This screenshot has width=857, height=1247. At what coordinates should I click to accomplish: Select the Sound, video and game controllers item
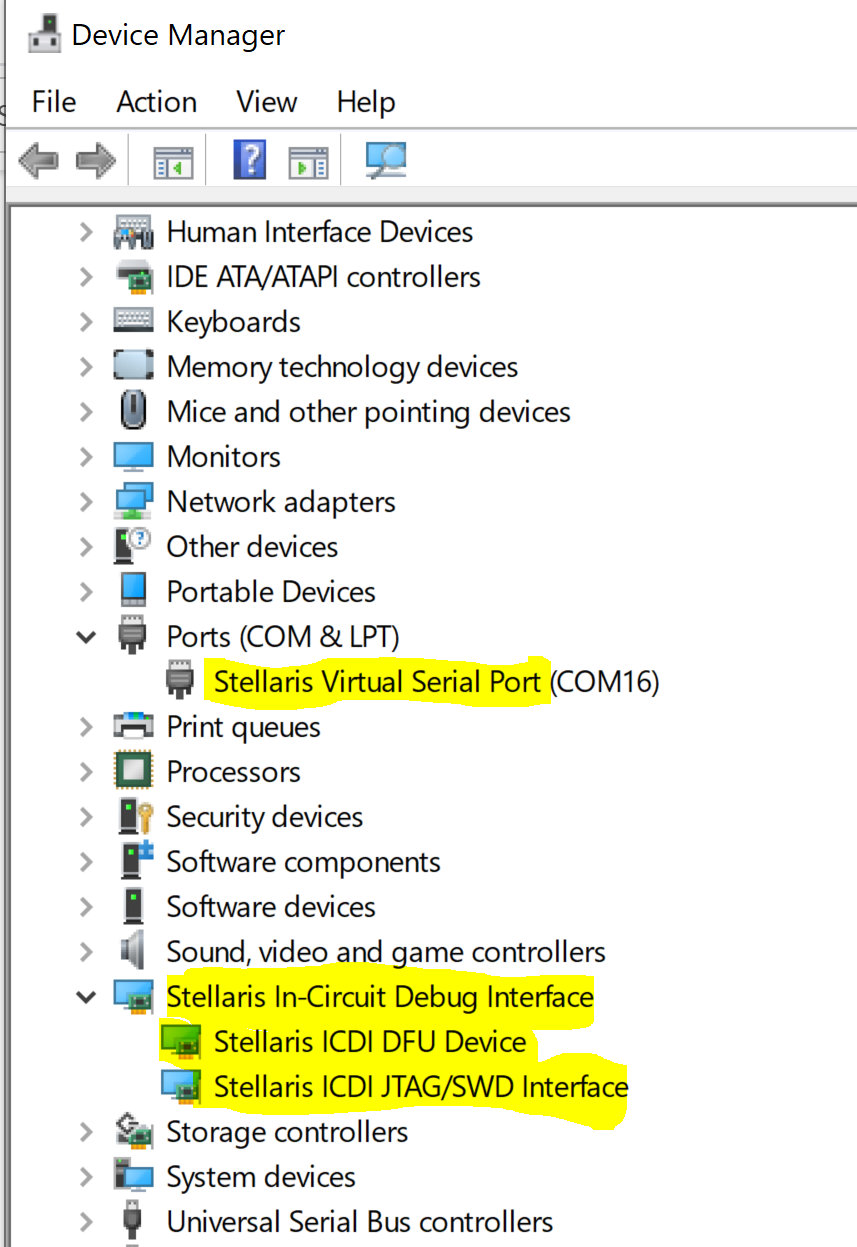coord(386,952)
